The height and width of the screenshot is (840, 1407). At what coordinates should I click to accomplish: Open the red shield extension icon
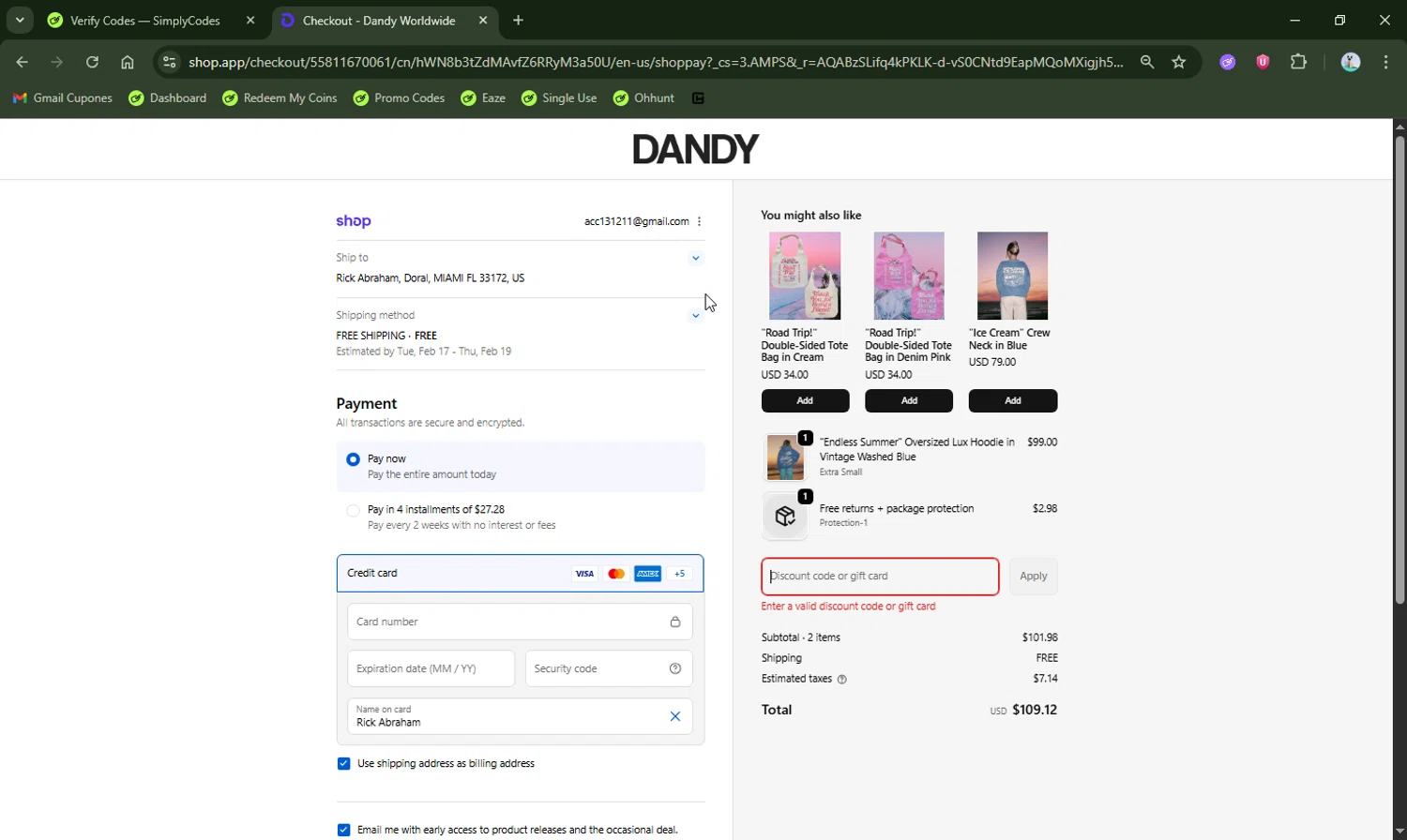click(1263, 62)
